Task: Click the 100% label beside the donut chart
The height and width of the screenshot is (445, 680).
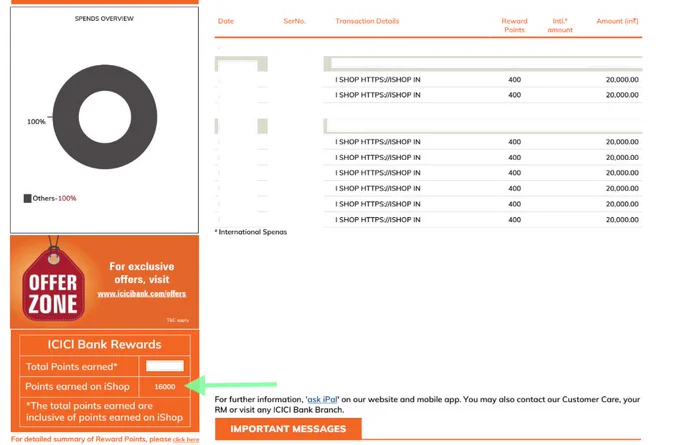Action: (x=36, y=122)
